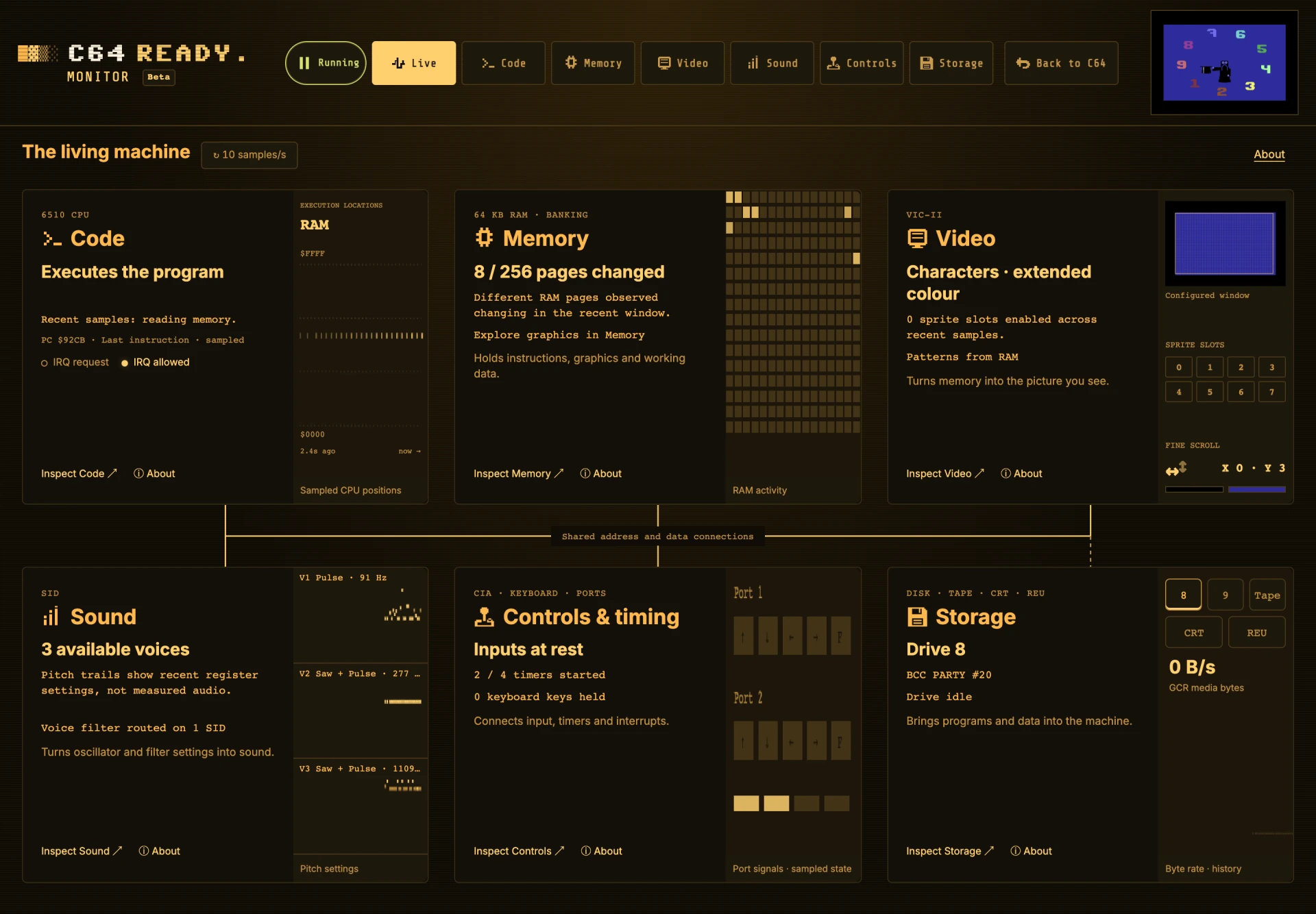Screen dimensions: 1316x914
Task: Open Inspect Sound link
Action: pos(82,851)
